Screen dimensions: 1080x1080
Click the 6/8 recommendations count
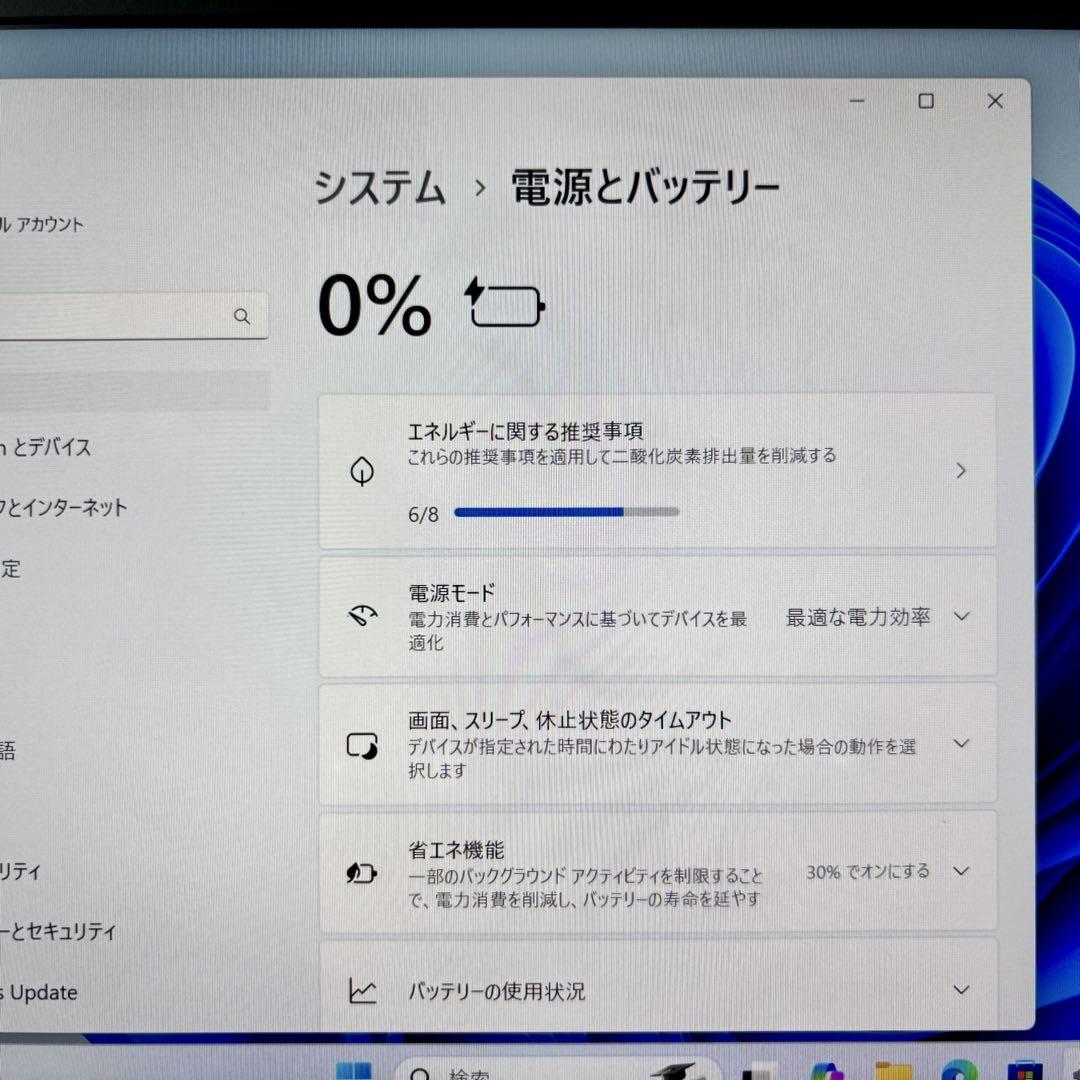423,515
